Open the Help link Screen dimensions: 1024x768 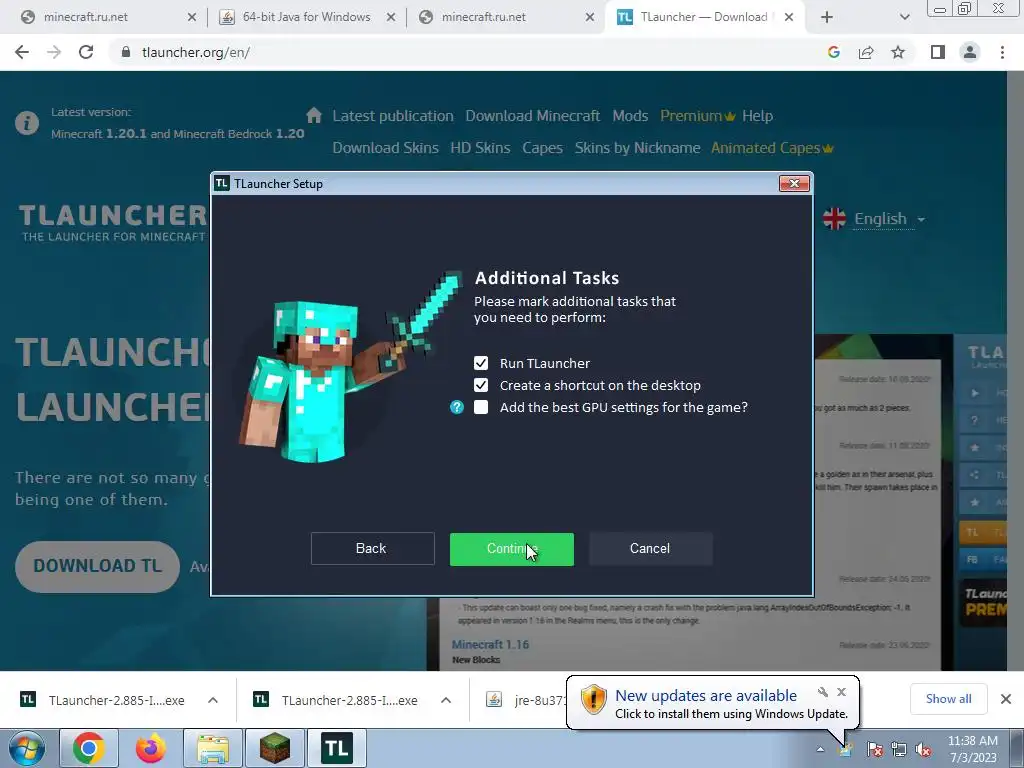758,116
